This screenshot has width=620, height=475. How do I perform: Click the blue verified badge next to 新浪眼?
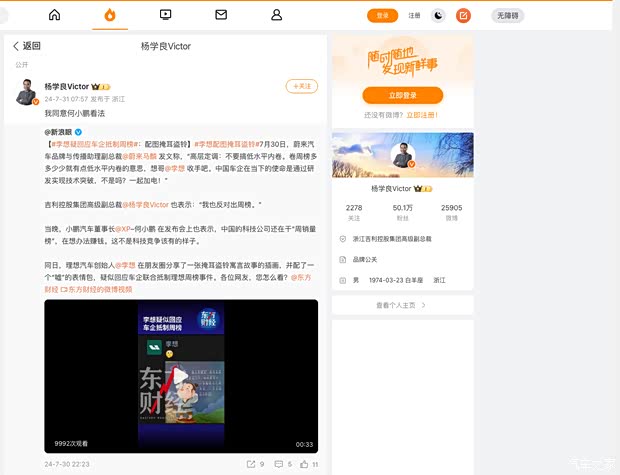(78, 132)
